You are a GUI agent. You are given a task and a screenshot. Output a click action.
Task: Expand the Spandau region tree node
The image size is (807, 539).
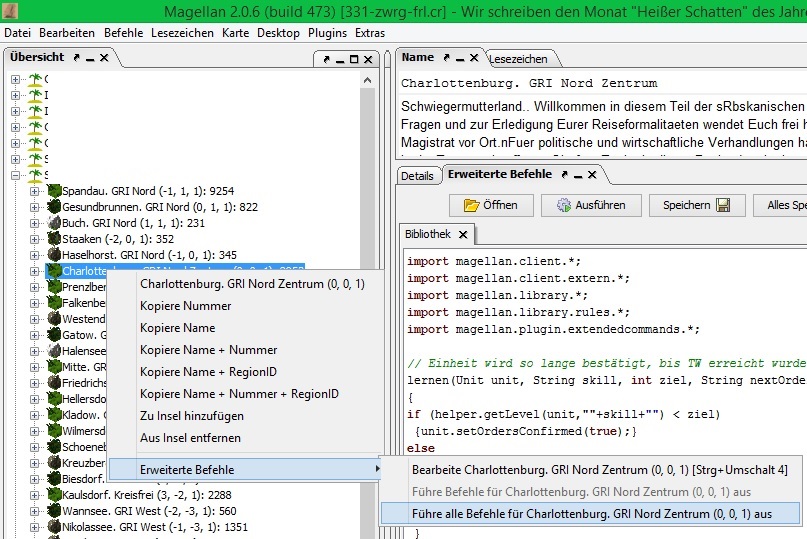tap(35, 190)
